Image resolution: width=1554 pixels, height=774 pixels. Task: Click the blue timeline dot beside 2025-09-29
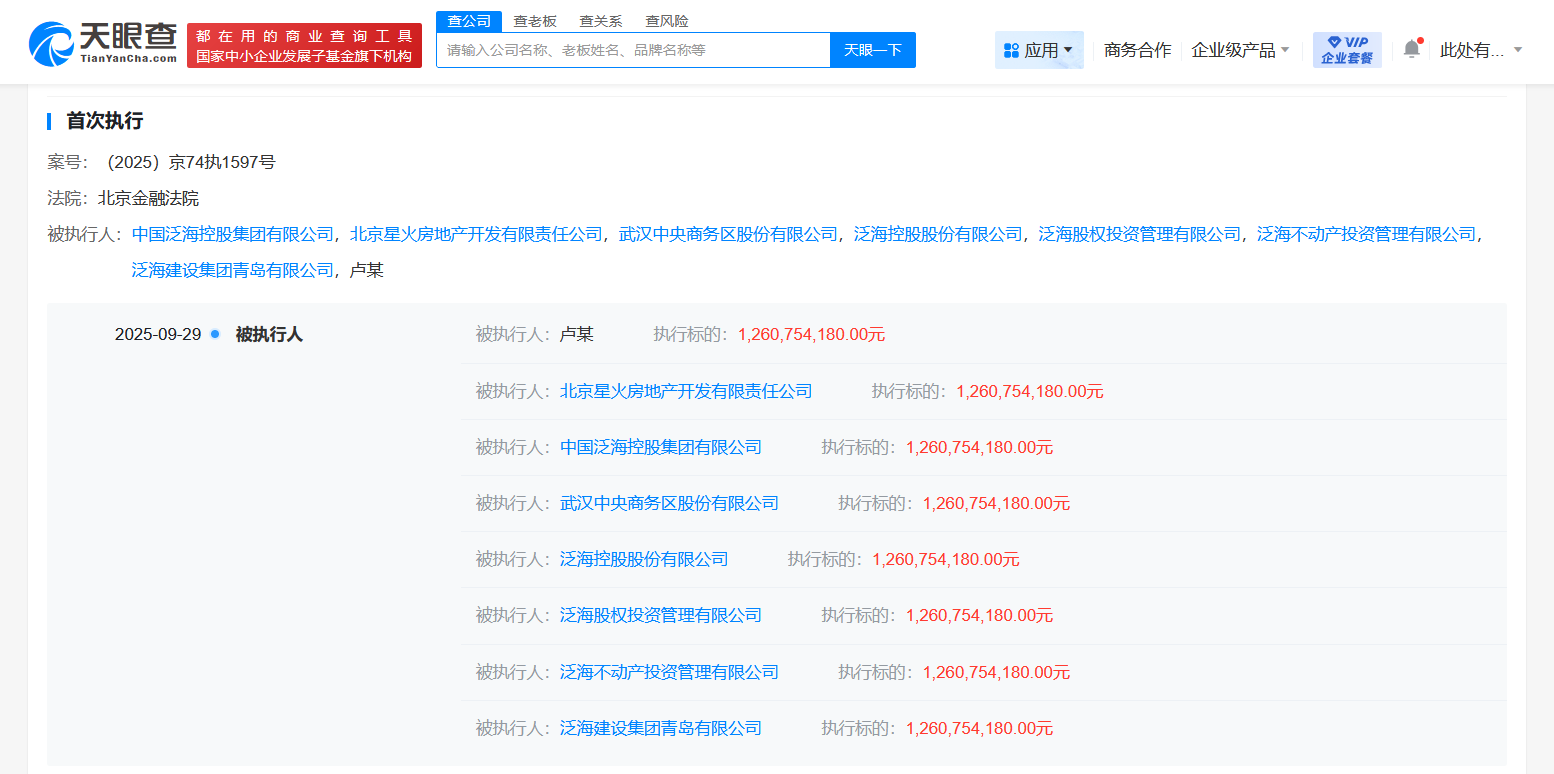pos(214,334)
